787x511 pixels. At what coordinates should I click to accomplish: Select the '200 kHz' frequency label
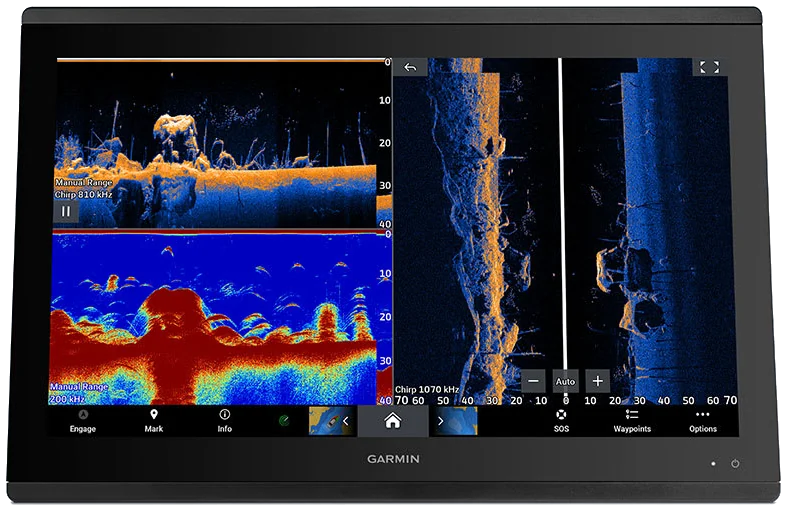pyautogui.click(x=67, y=399)
